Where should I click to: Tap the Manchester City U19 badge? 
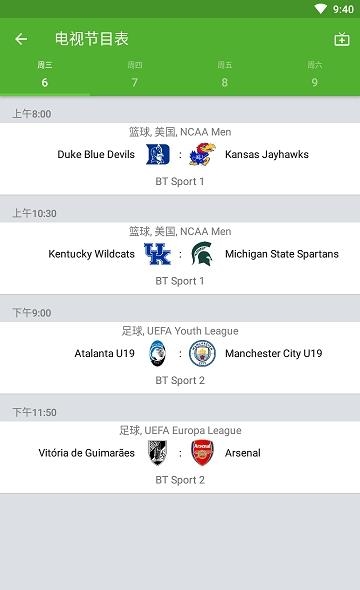tap(202, 353)
